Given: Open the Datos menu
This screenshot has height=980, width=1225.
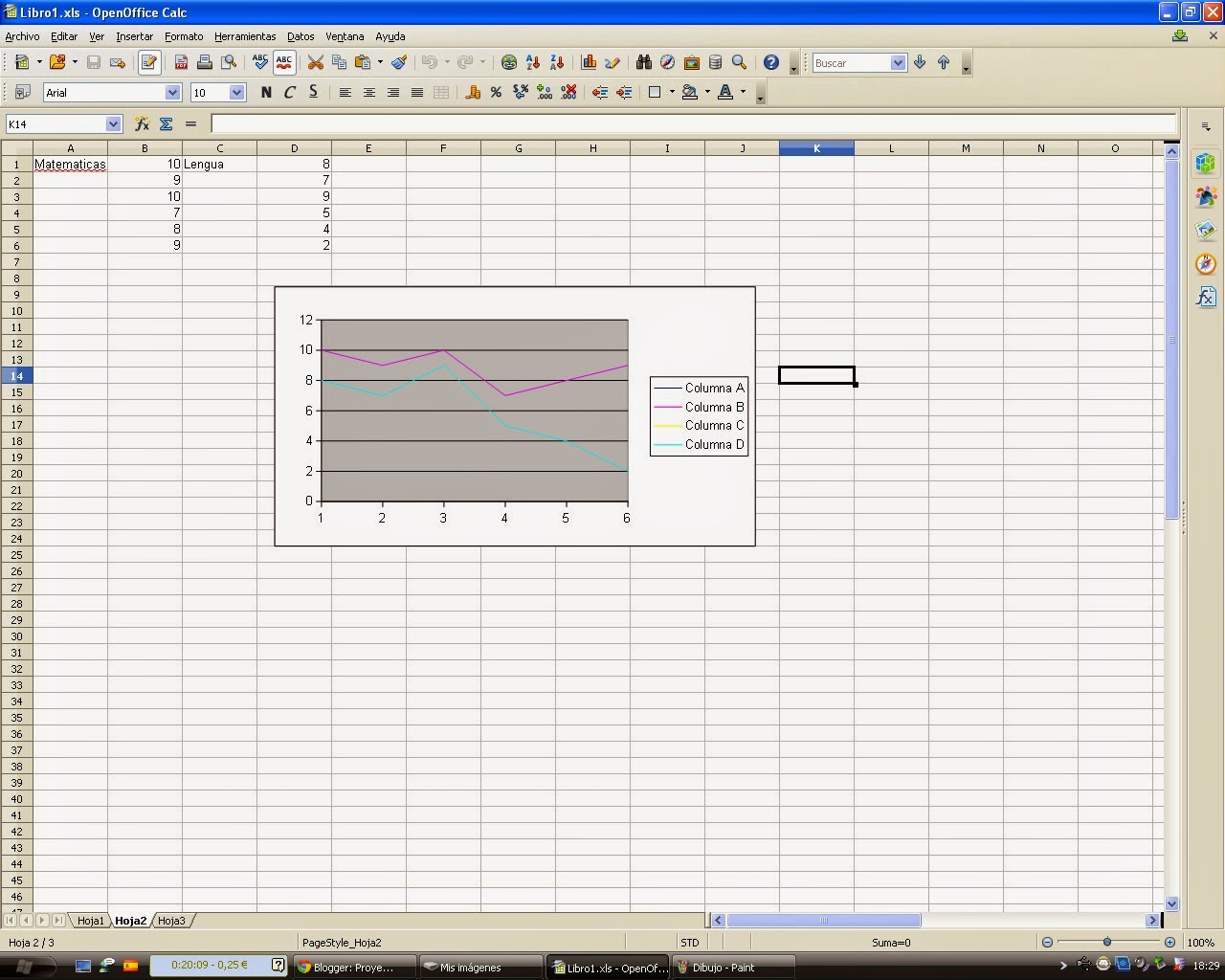Looking at the screenshot, I should [301, 36].
